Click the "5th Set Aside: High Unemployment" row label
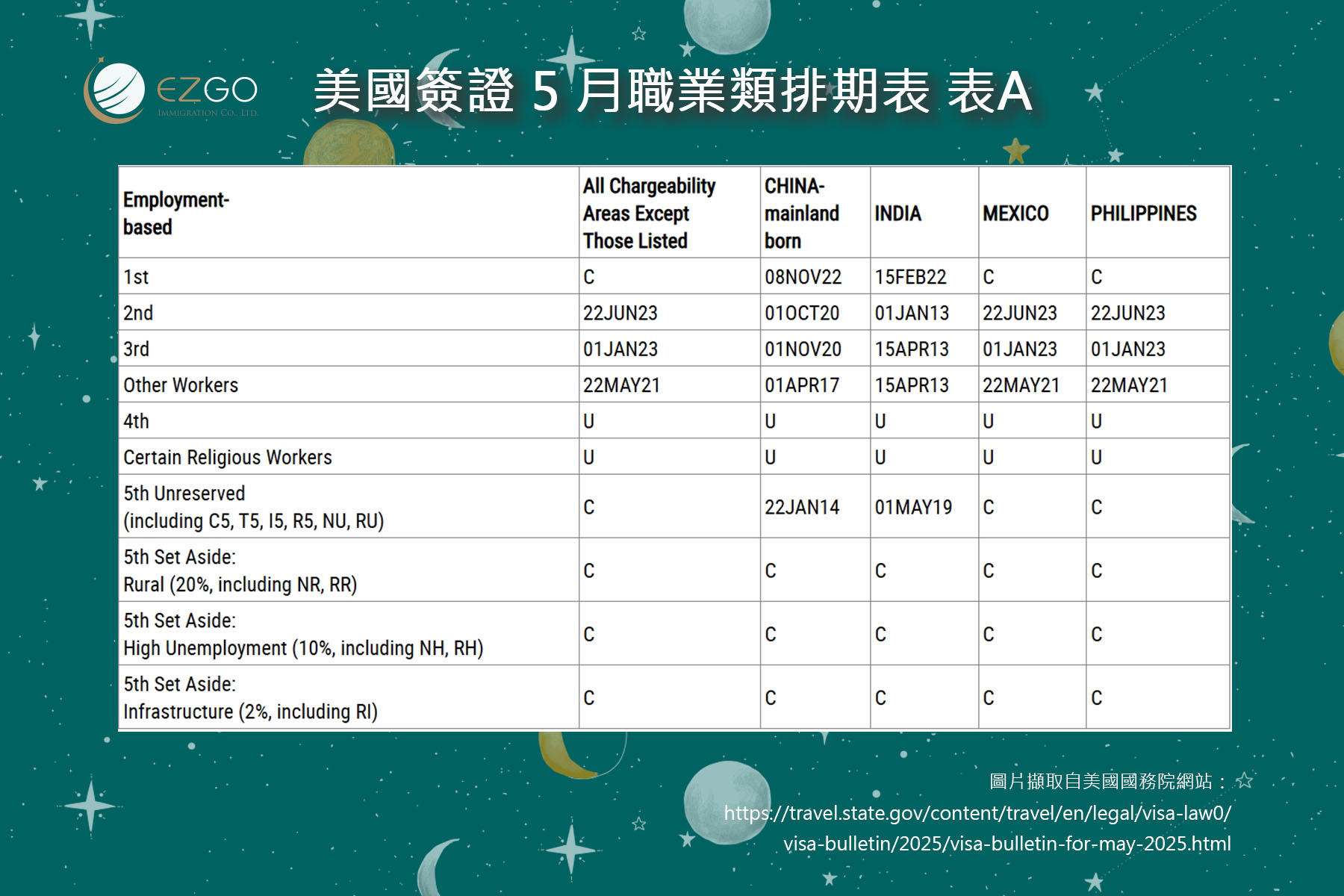 (303, 635)
